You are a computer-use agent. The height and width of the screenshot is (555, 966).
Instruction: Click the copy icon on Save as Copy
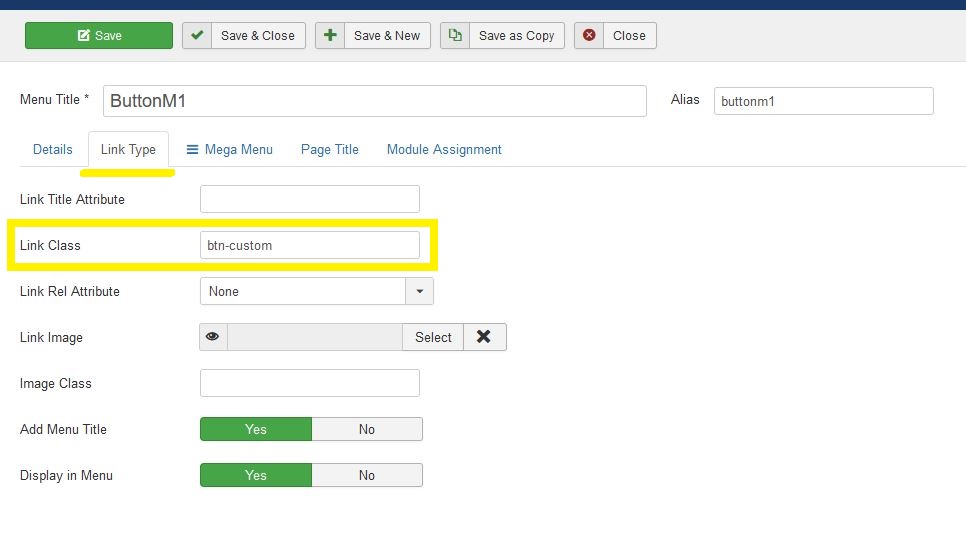[x=455, y=35]
